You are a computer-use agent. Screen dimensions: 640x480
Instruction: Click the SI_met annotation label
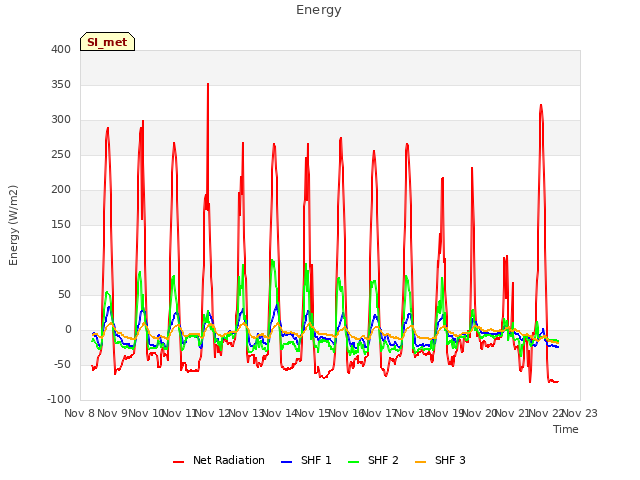(107, 42)
